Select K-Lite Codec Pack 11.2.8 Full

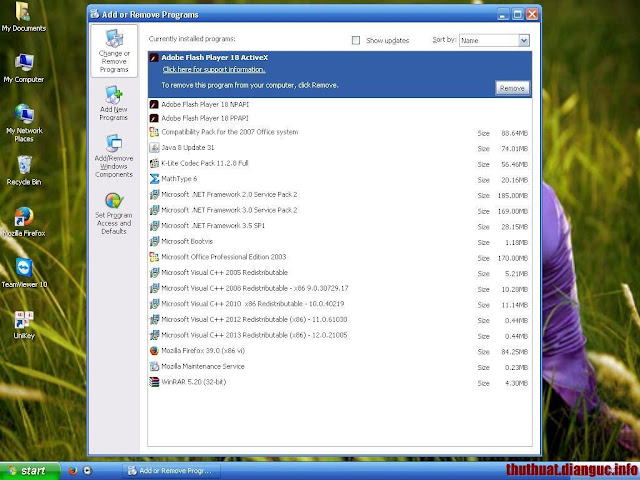click(x=340, y=163)
